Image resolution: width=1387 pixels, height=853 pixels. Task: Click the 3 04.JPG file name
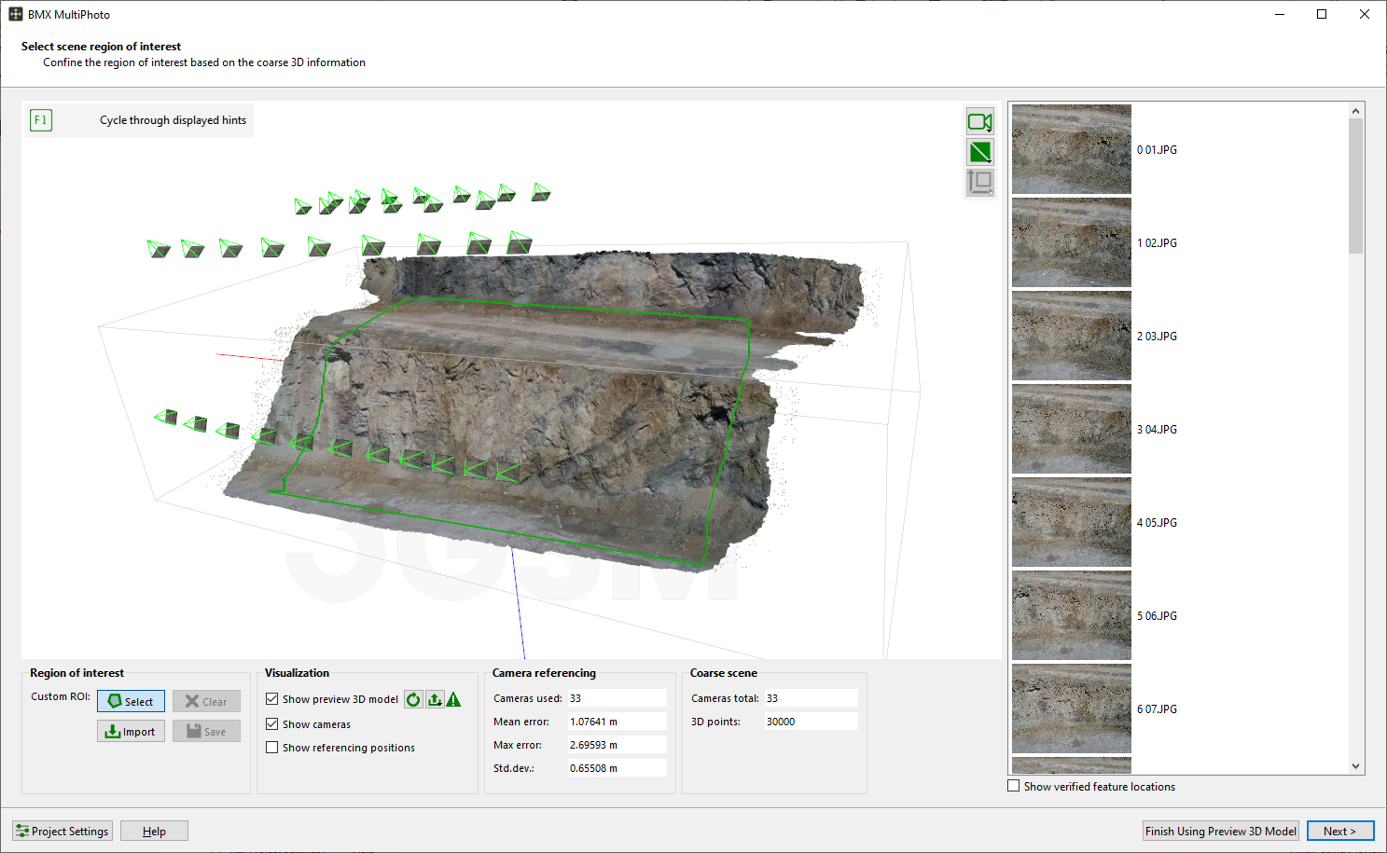(1157, 429)
